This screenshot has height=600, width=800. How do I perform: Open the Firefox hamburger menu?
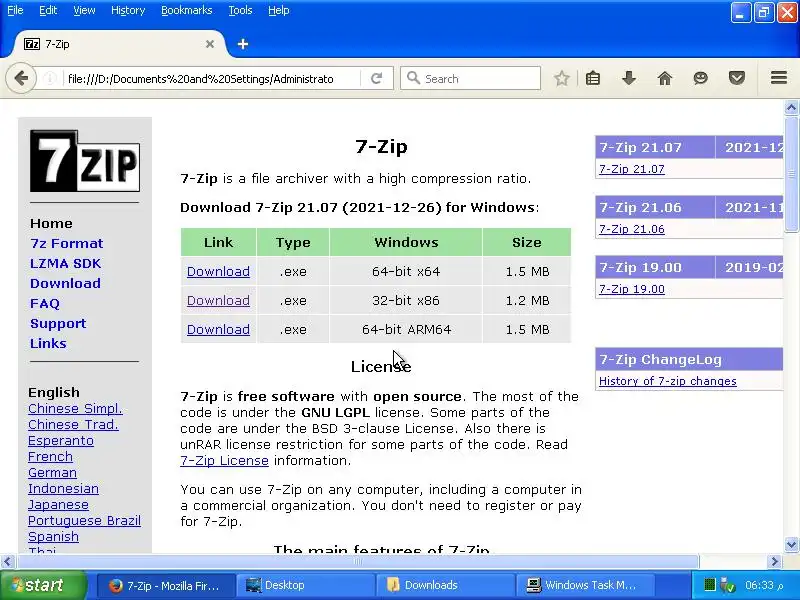(x=779, y=78)
